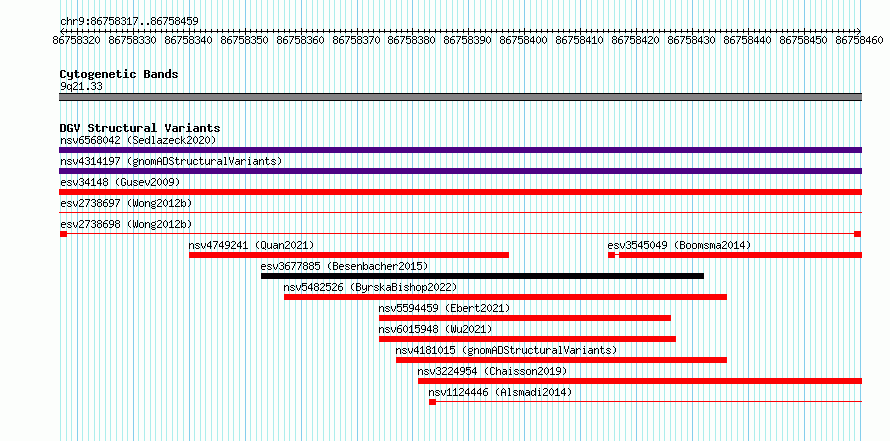Click ruler position 86758330
The width and height of the screenshot is (890, 441).
(133, 40)
